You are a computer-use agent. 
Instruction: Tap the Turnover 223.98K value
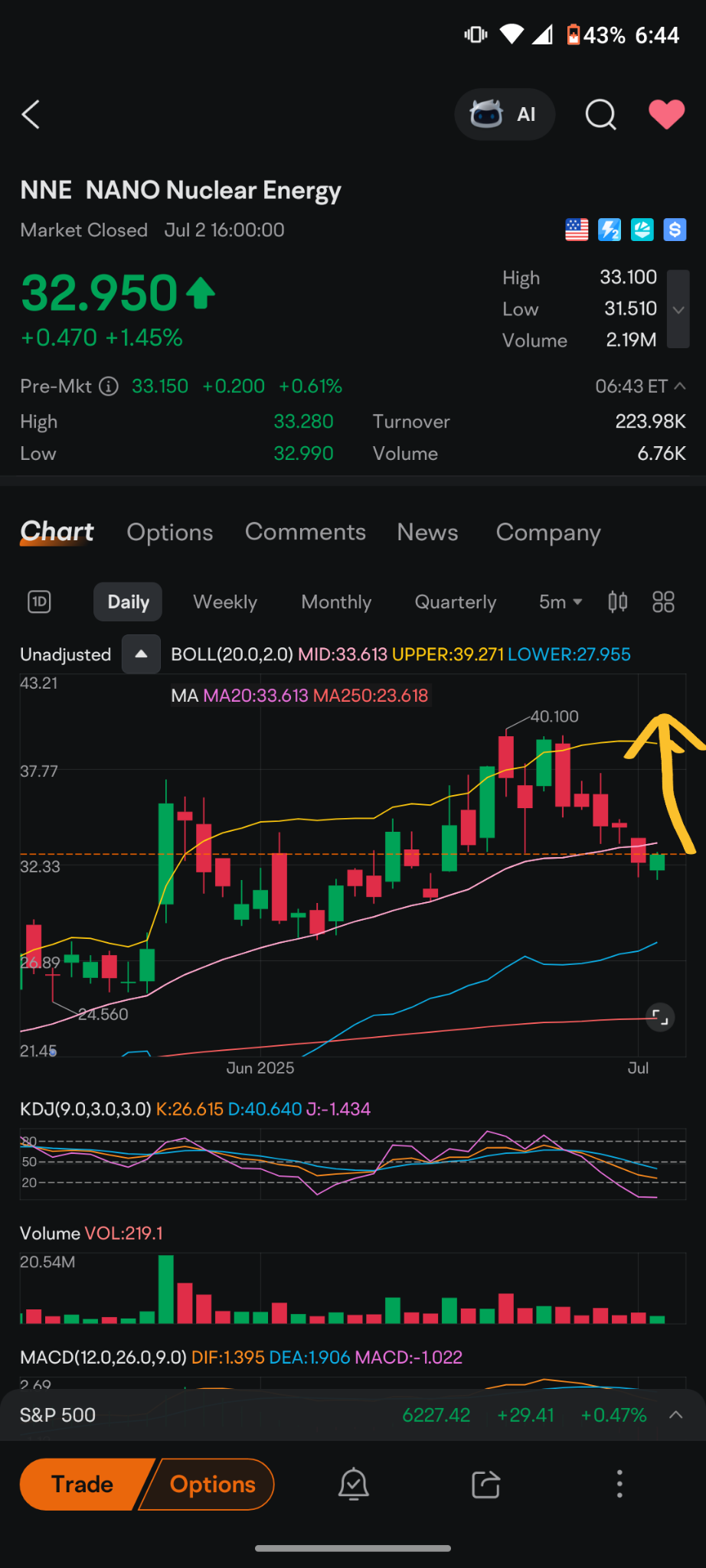(650, 422)
